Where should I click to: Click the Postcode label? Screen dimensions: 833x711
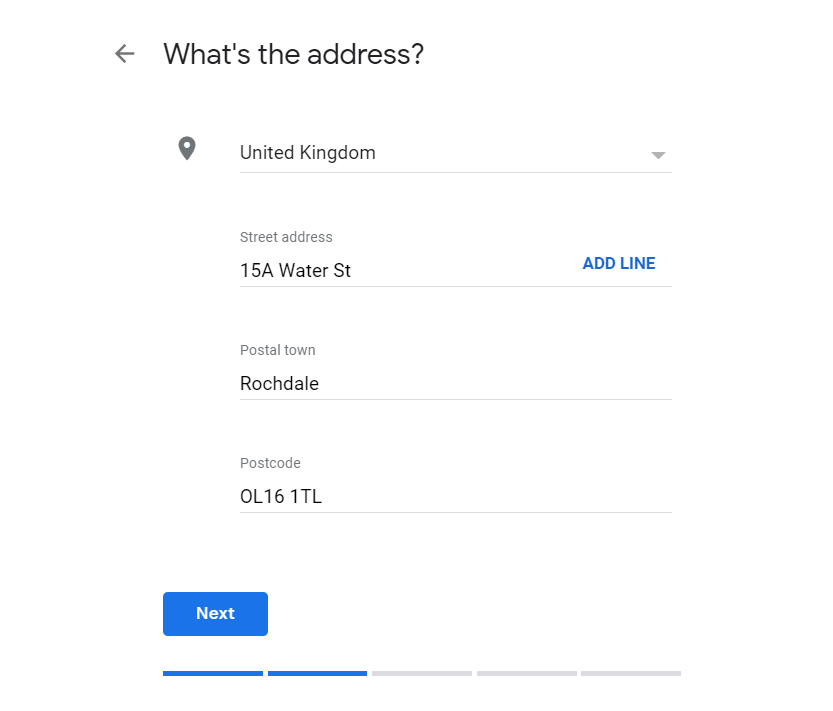[270, 463]
